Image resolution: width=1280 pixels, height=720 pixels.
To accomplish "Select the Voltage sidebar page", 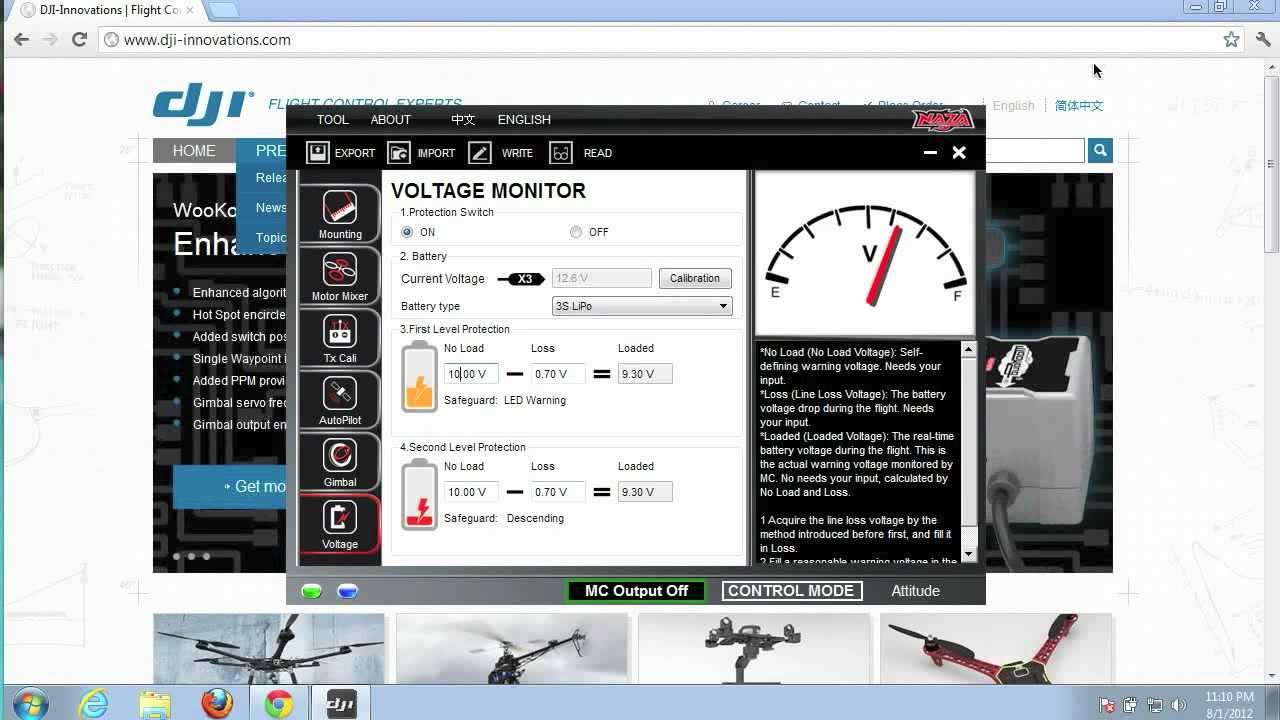I will pos(340,524).
